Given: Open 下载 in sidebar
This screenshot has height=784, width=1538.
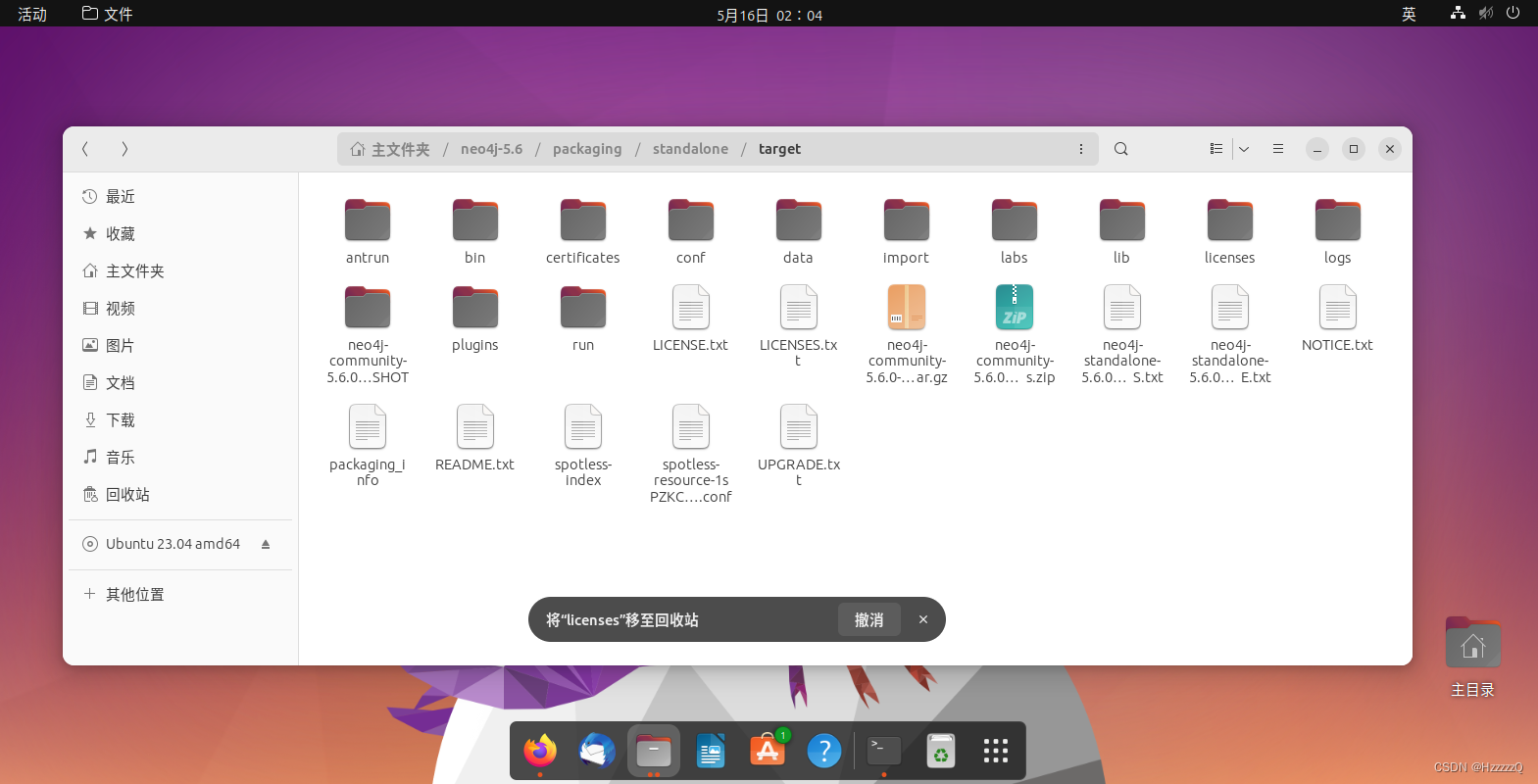Looking at the screenshot, I should (x=180, y=420).
